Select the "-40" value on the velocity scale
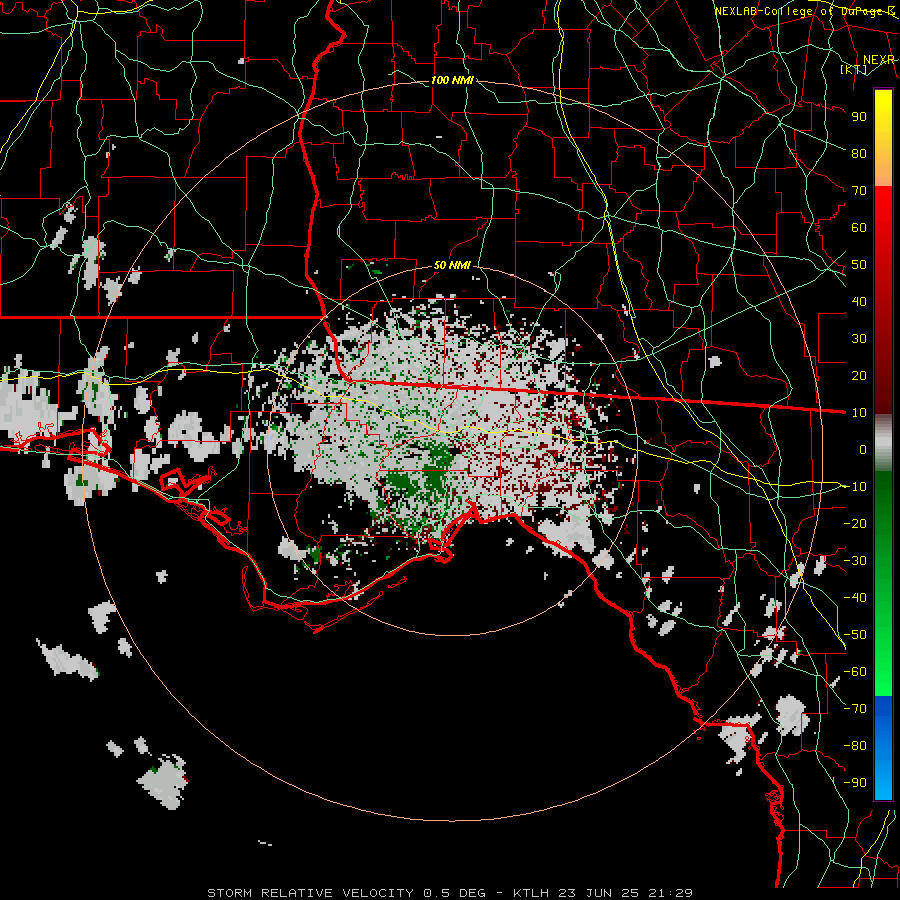This screenshot has width=900, height=900. click(855, 598)
